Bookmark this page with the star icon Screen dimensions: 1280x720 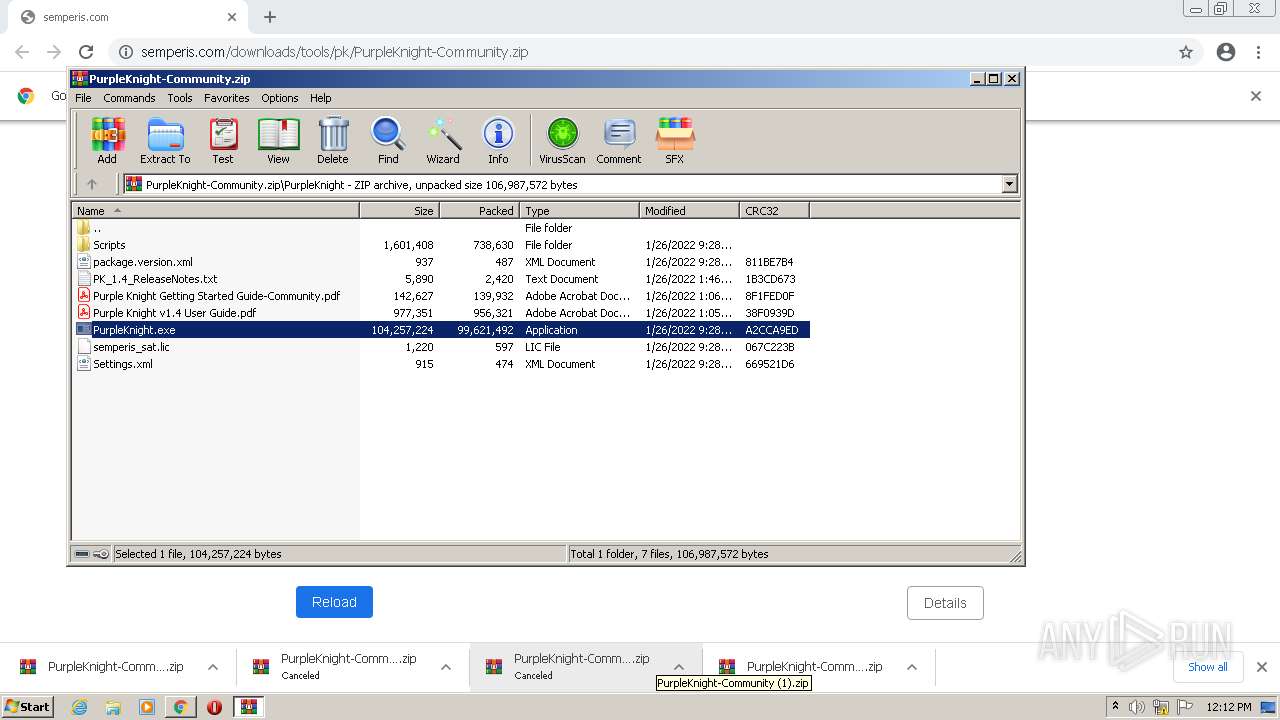click(1186, 52)
